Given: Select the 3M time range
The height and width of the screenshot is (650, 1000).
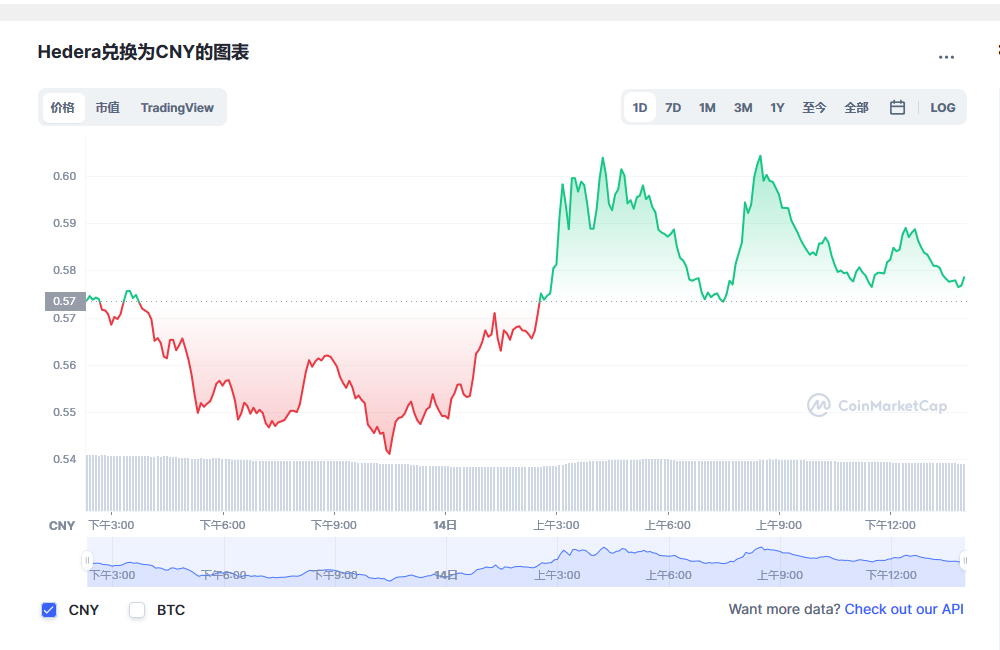Looking at the screenshot, I should pyautogui.click(x=743, y=107).
